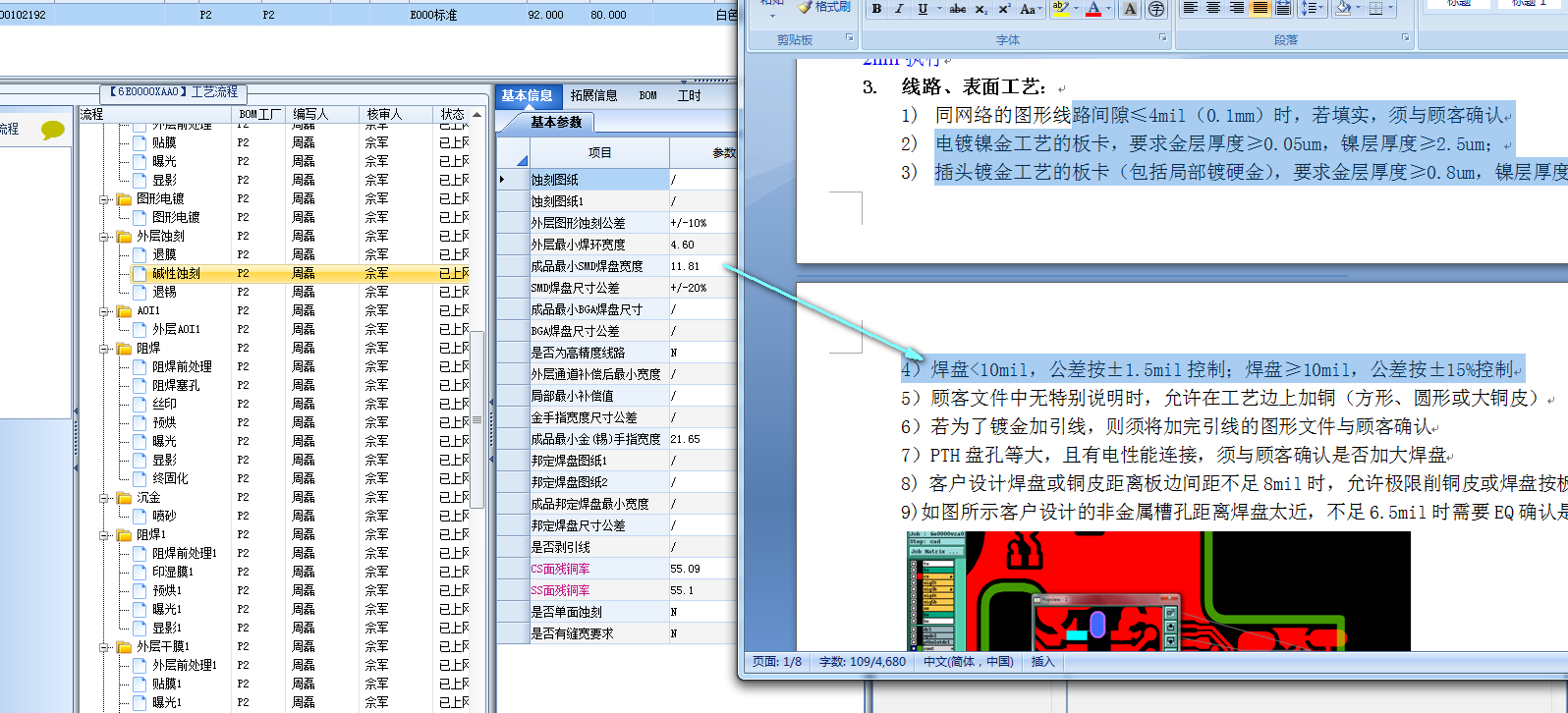This screenshot has width=1568, height=713.
Task: Collapse the 阻焊1 tree folder
Action: pyautogui.click(x=104, y=534)
